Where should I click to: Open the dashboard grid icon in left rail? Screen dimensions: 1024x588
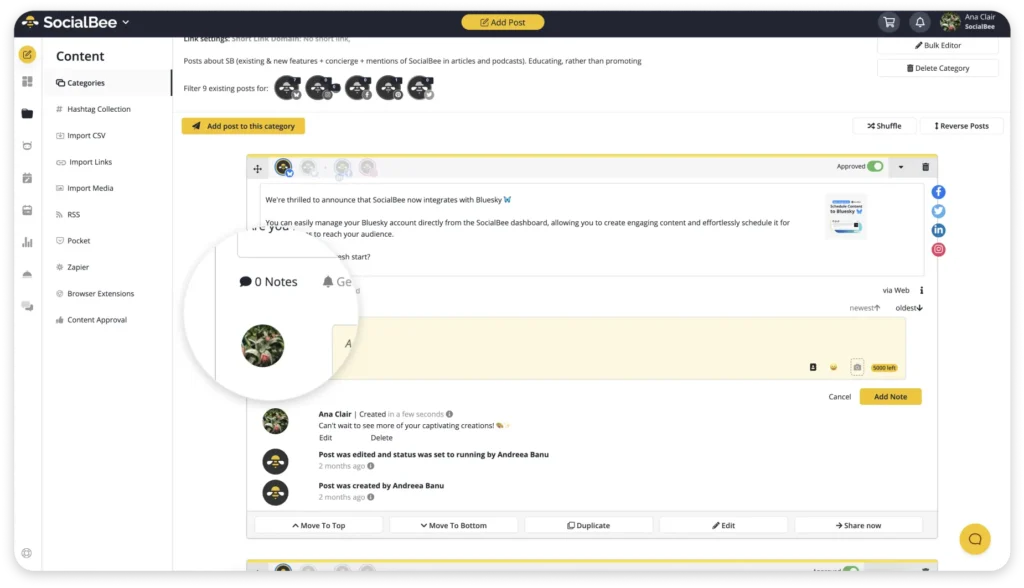tap(27, 82)
